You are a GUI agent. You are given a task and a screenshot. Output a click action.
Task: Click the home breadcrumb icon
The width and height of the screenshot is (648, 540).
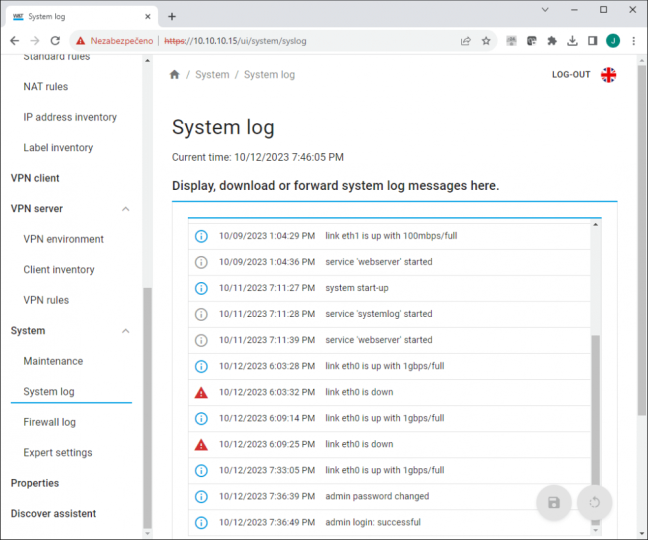coord(174,74)
